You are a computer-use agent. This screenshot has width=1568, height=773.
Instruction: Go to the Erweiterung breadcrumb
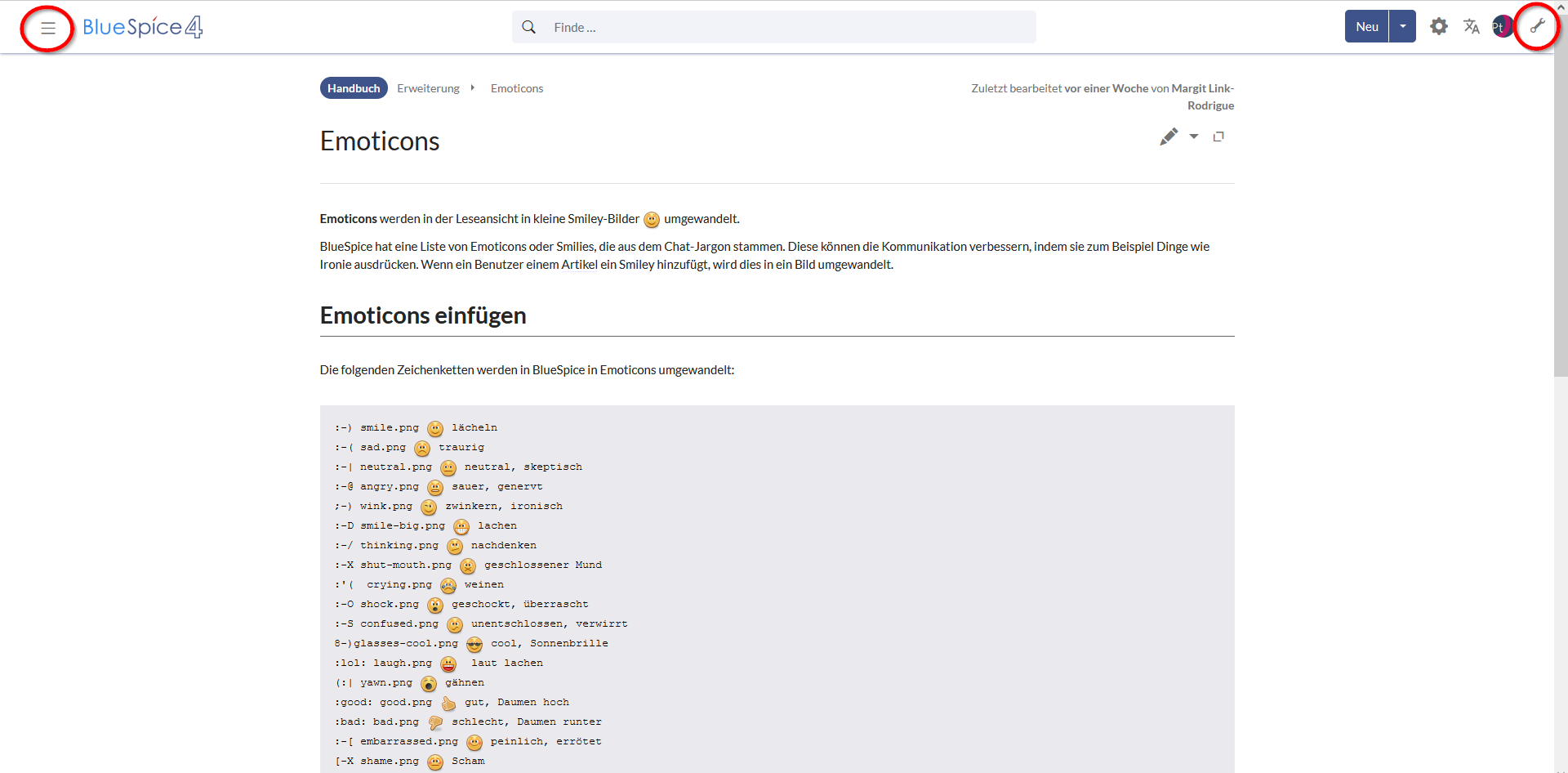[428, 88]
